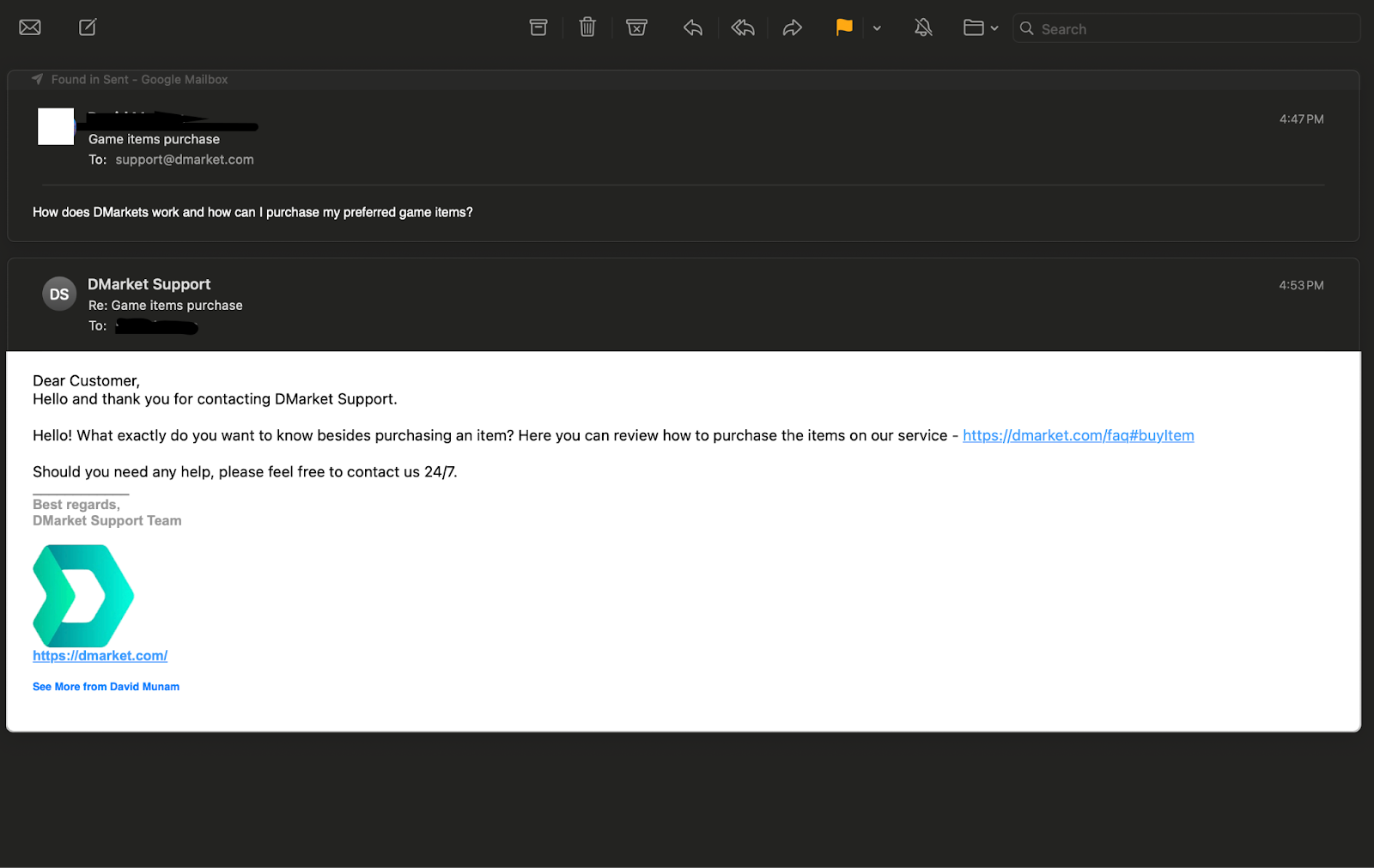Click the search magnifier icon
The height and width of the screenshot is (868, 1374).
click(1026, 28)
